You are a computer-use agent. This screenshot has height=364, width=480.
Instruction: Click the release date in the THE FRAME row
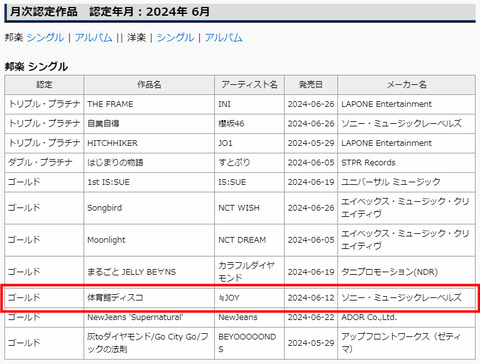[x=311, y=104]
